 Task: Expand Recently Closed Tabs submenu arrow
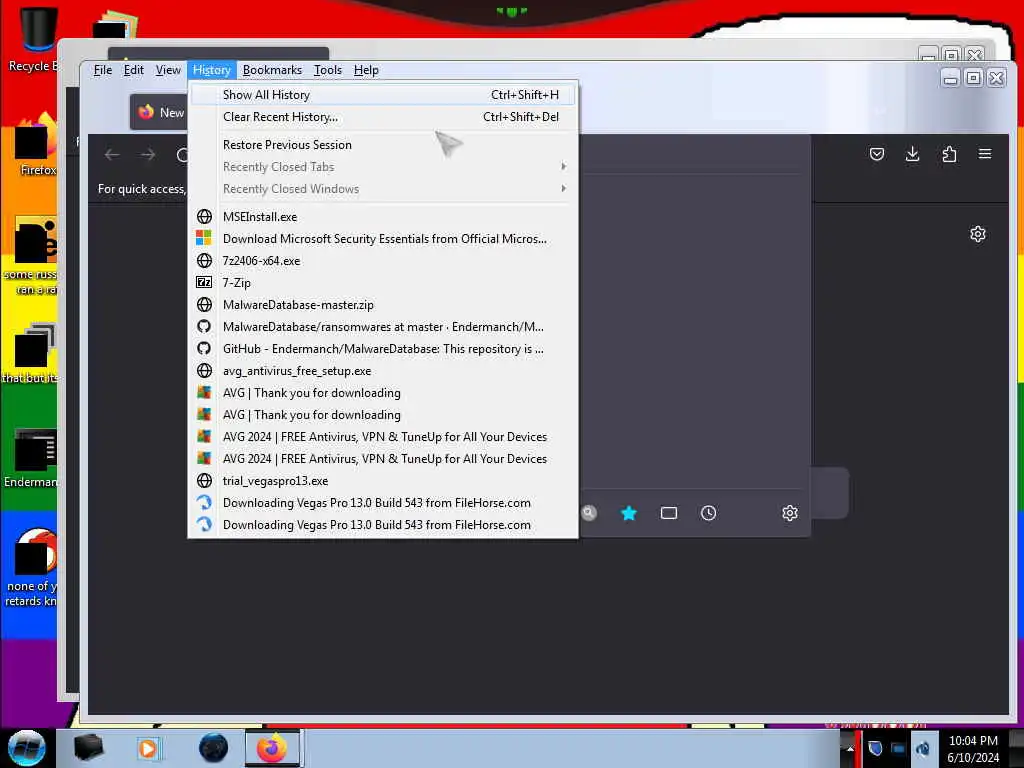[x=563, y=167]
